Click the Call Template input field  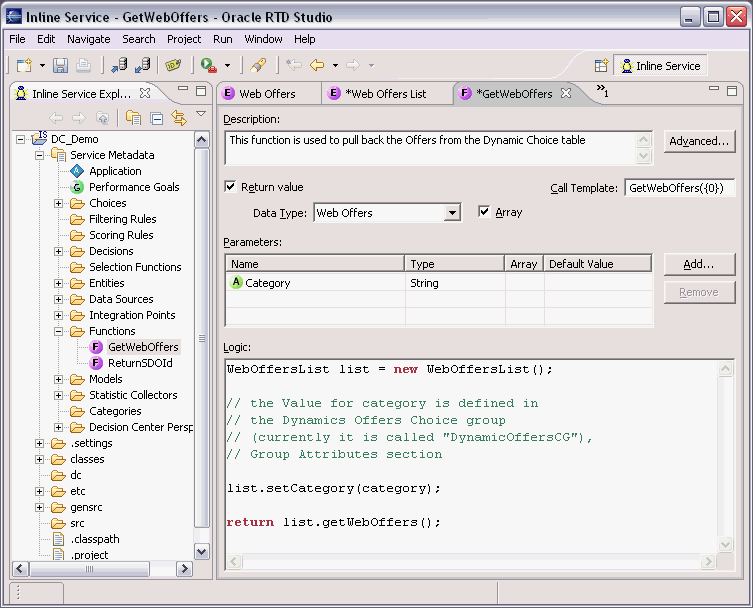tap(679, 188)
